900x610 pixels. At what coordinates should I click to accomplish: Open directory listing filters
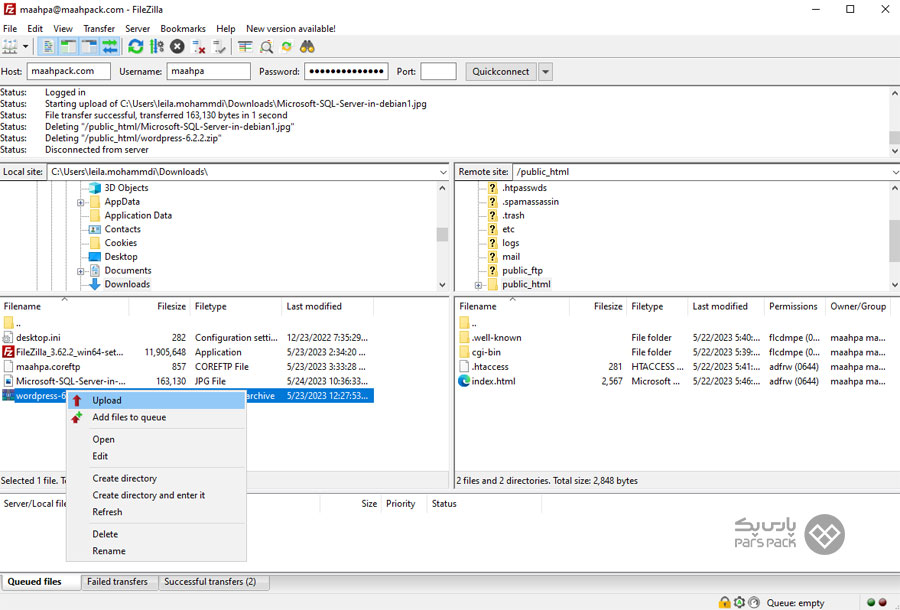click(x=245, y=47)
